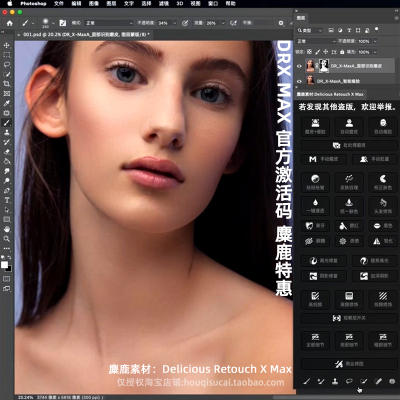The width and height of the screenshot is (400, 400).
Task: Click the highlight repair button
Action: 324,261
